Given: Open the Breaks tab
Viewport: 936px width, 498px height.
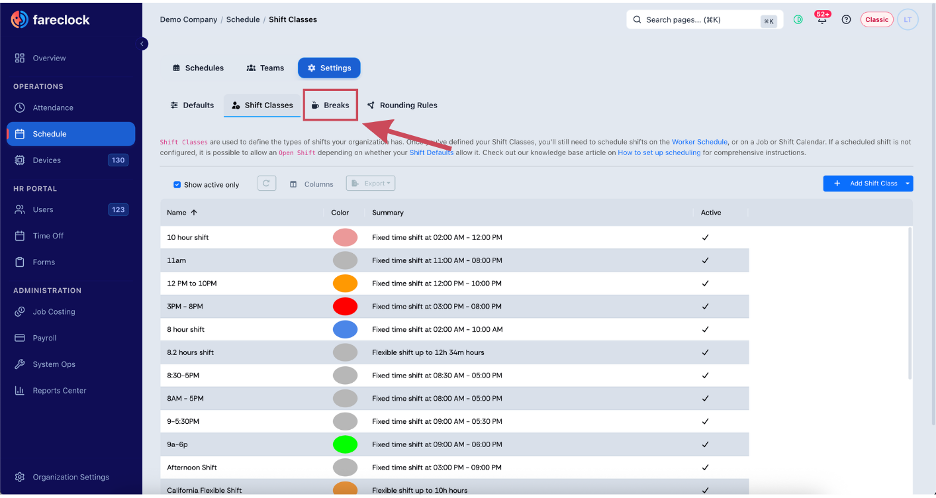Looking at the screenshot, I should [330, 105].
